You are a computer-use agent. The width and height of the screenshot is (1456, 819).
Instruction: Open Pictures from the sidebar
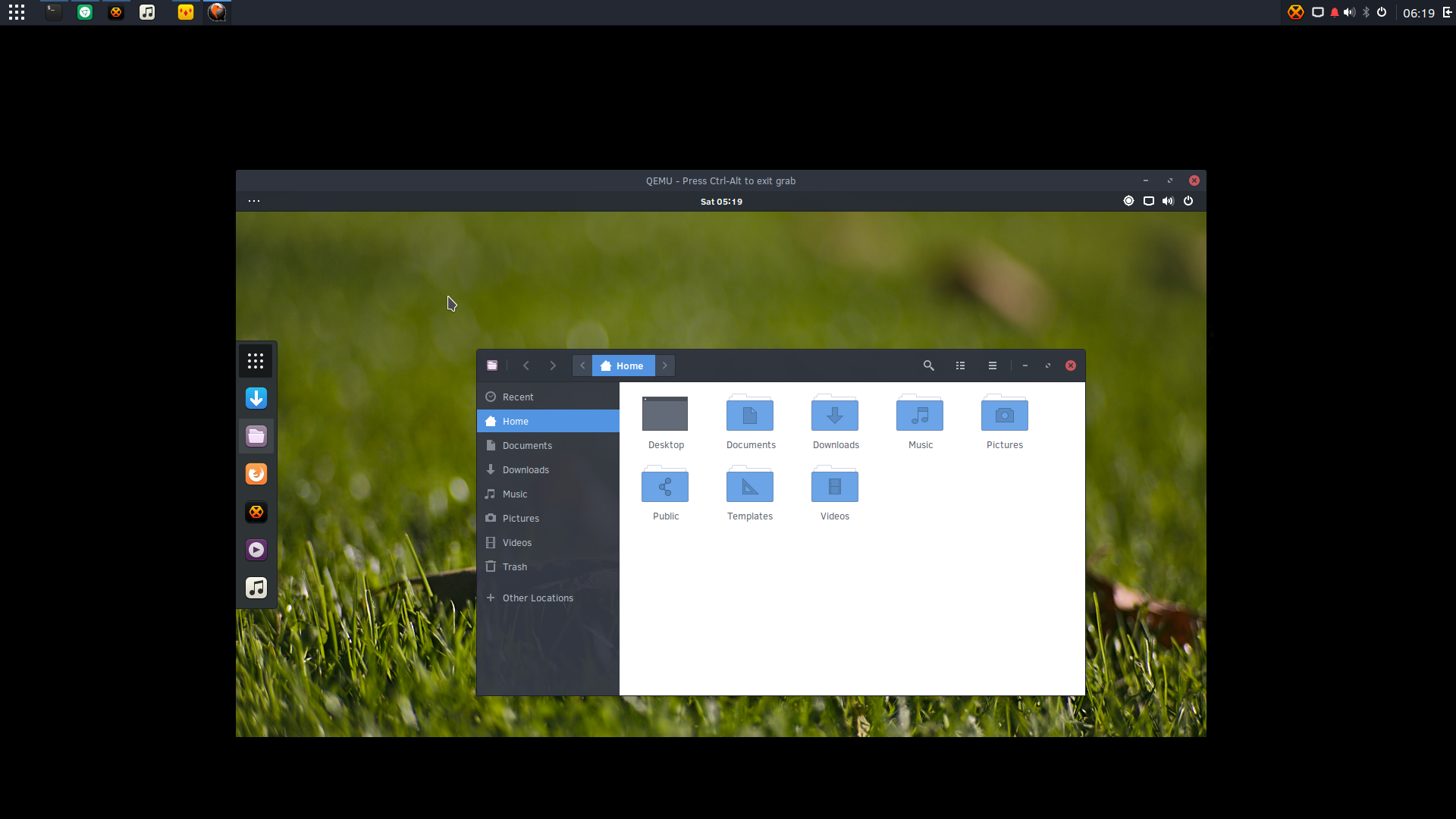click(x=548, y=519)
